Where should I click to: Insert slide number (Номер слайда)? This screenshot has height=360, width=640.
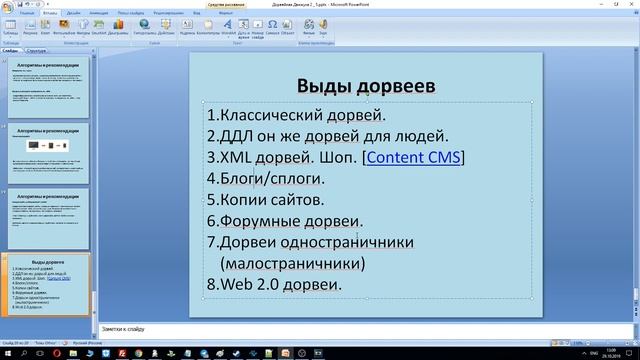click(x=258, y=29)
